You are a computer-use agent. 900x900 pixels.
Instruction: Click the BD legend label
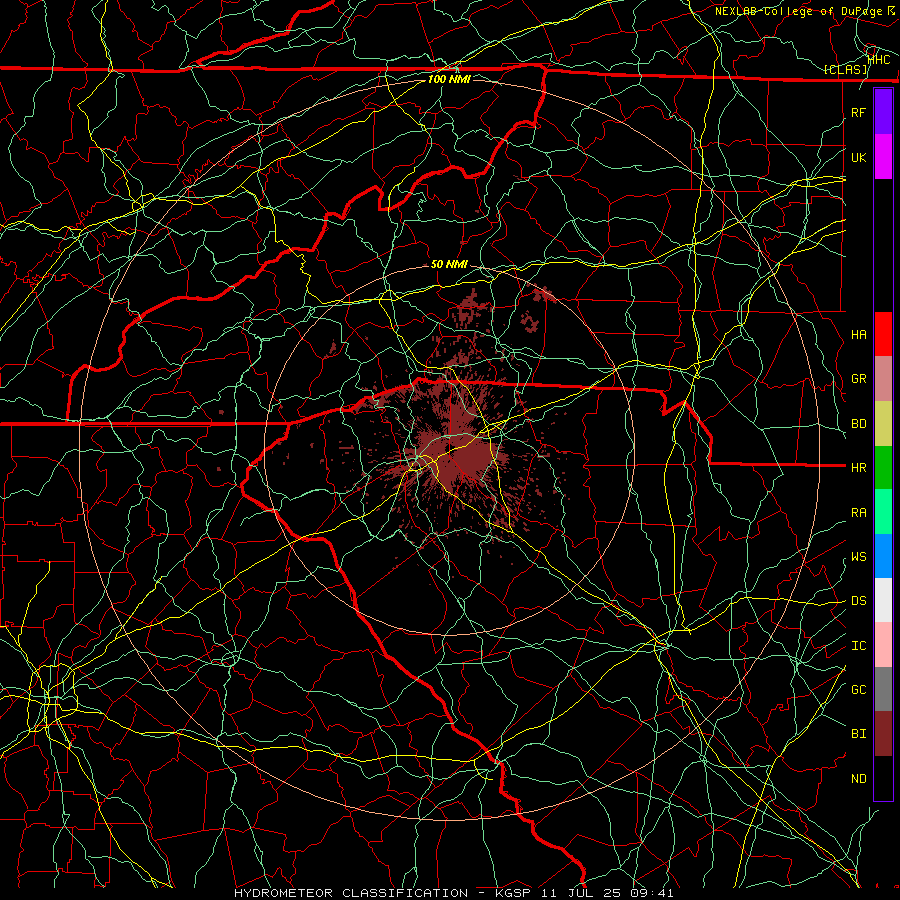click(x=859, y=424)
